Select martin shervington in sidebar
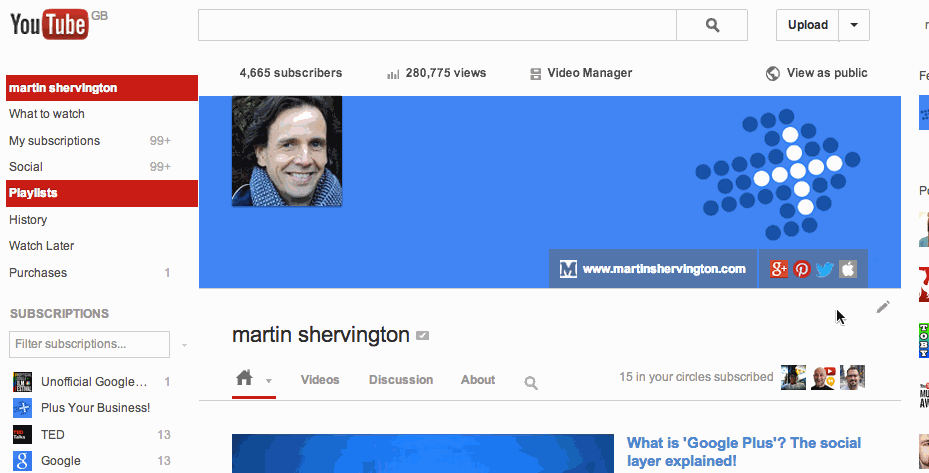Viewport: 929px width, 473px height. point(102,88)
